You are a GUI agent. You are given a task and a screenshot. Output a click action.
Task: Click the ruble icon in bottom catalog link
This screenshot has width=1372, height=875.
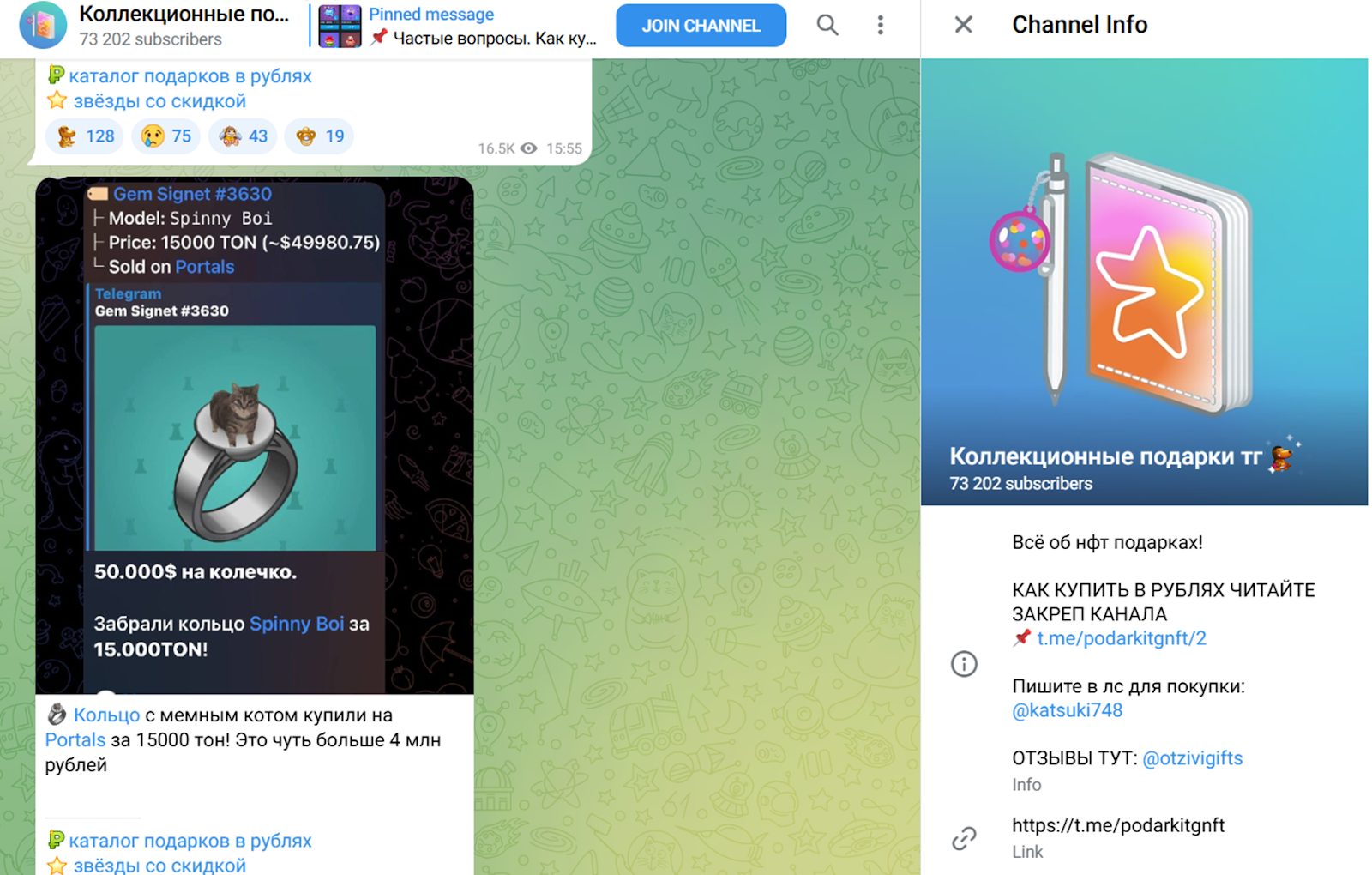pyautogui.click(x=56, y=841)
